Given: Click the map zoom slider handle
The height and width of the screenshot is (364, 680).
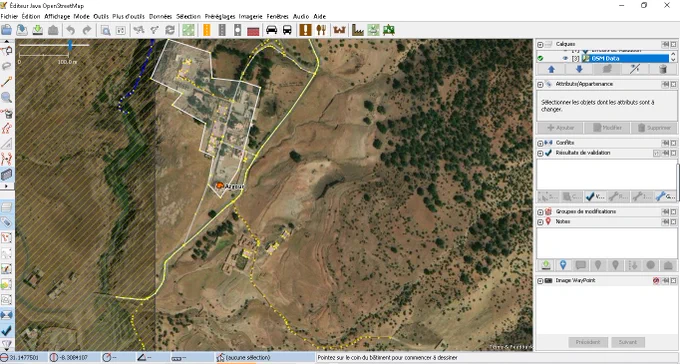Looking at the screenshot, I should click(70, 45).
